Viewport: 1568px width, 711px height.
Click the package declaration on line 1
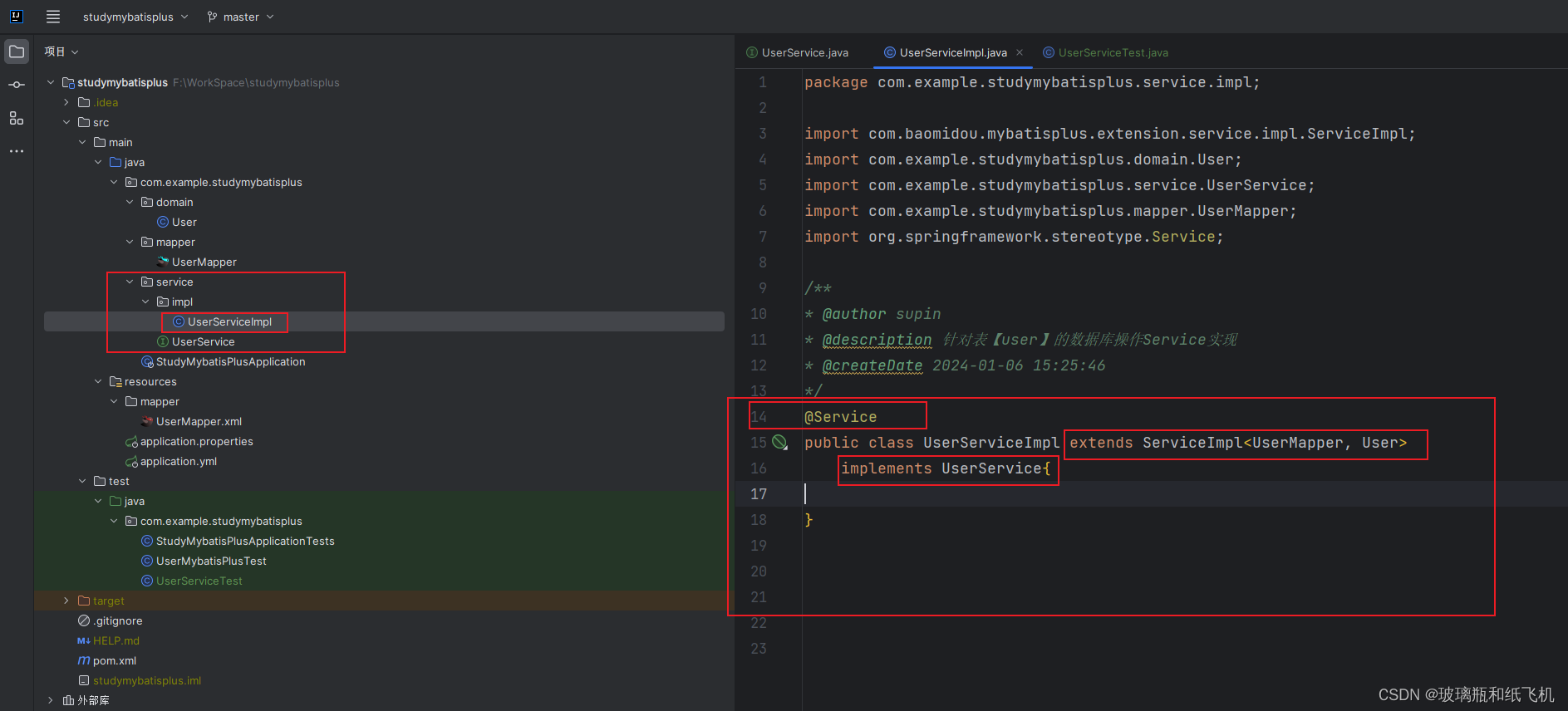(x=1032, y=82)
